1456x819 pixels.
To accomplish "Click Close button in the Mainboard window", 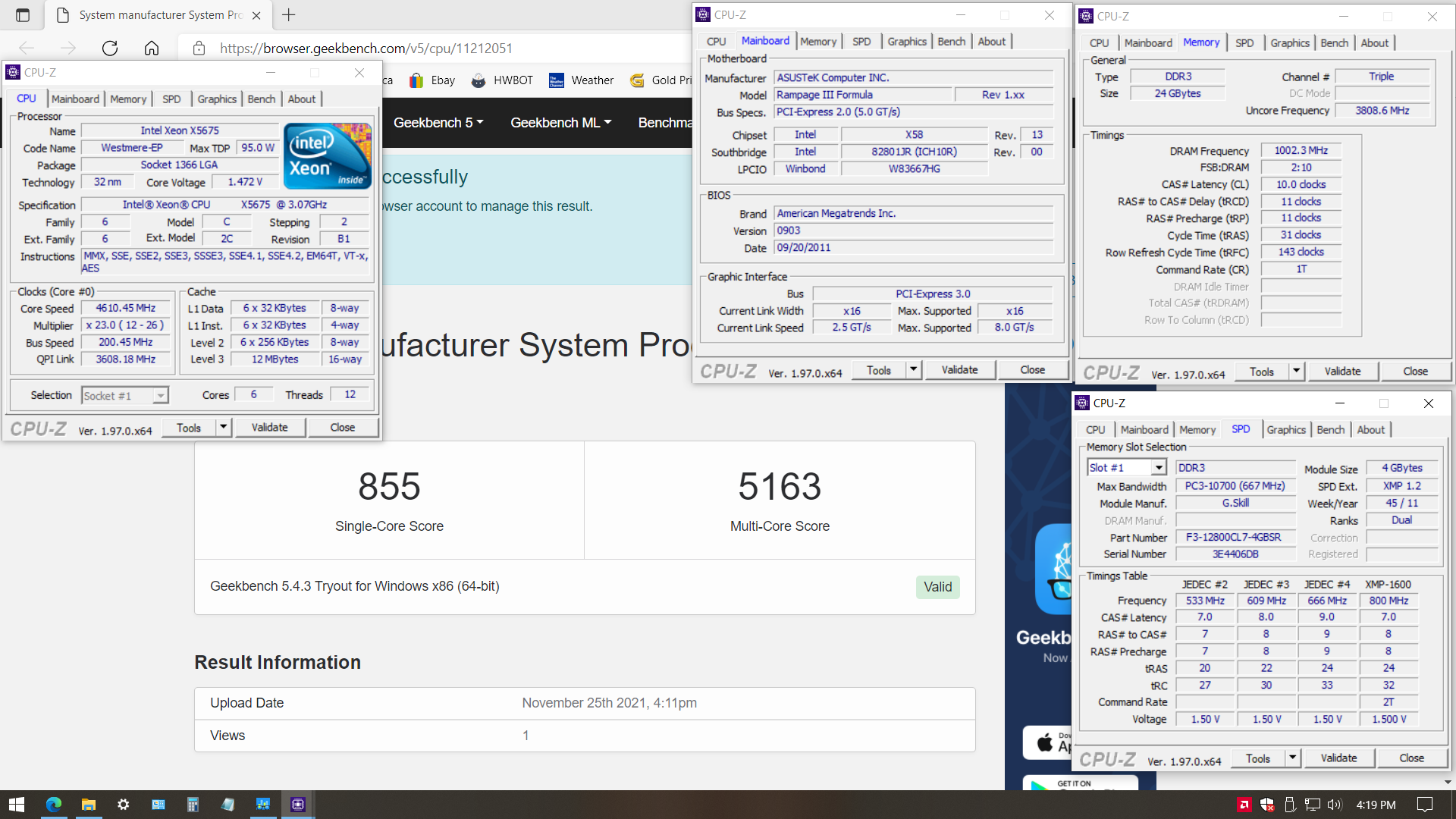I will tap(1033, 370).
